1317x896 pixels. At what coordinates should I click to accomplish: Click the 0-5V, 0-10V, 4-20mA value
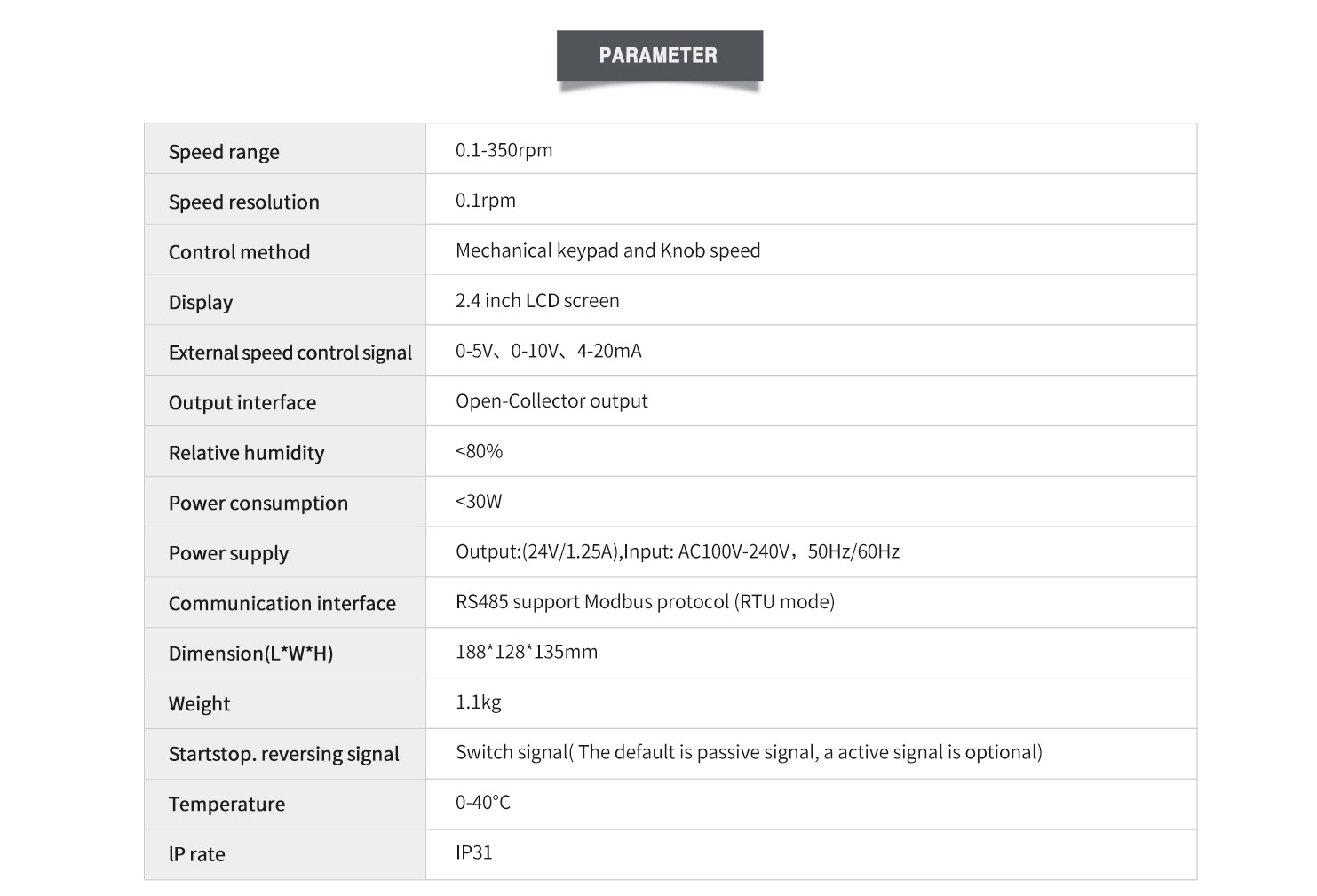(548, 351)
